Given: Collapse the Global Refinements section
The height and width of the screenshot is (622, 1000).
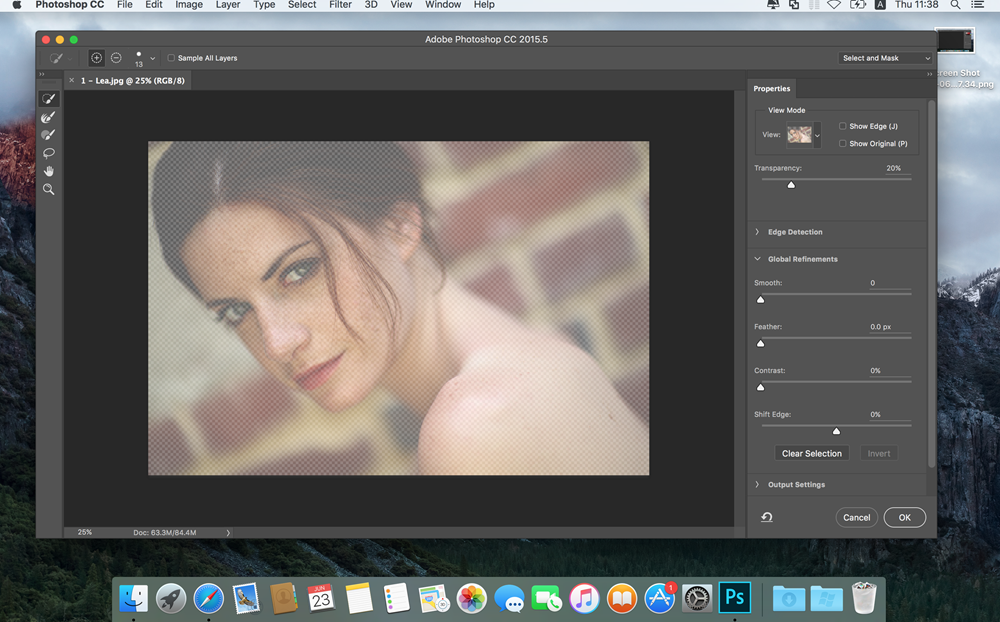Looking at the screenshot, I should [x=757, y=259].
